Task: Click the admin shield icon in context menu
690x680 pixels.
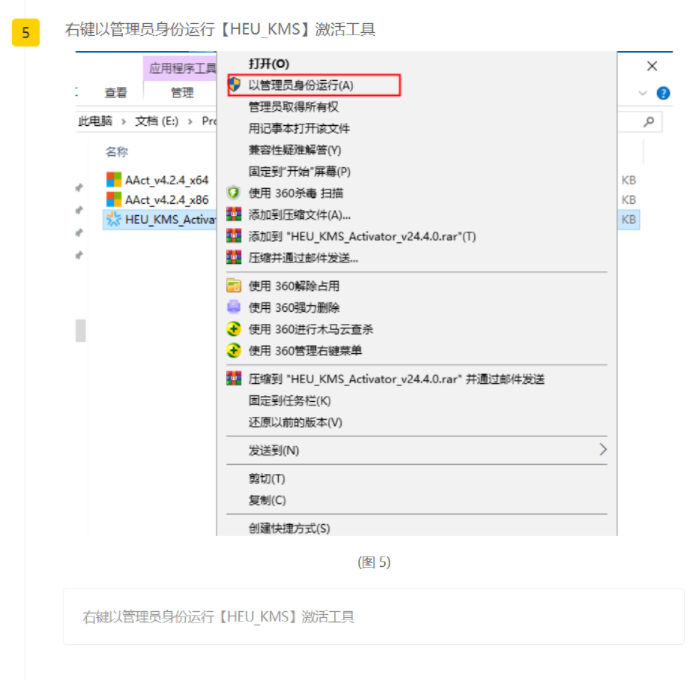Action: pyautogui.click(x=235, y=85)
